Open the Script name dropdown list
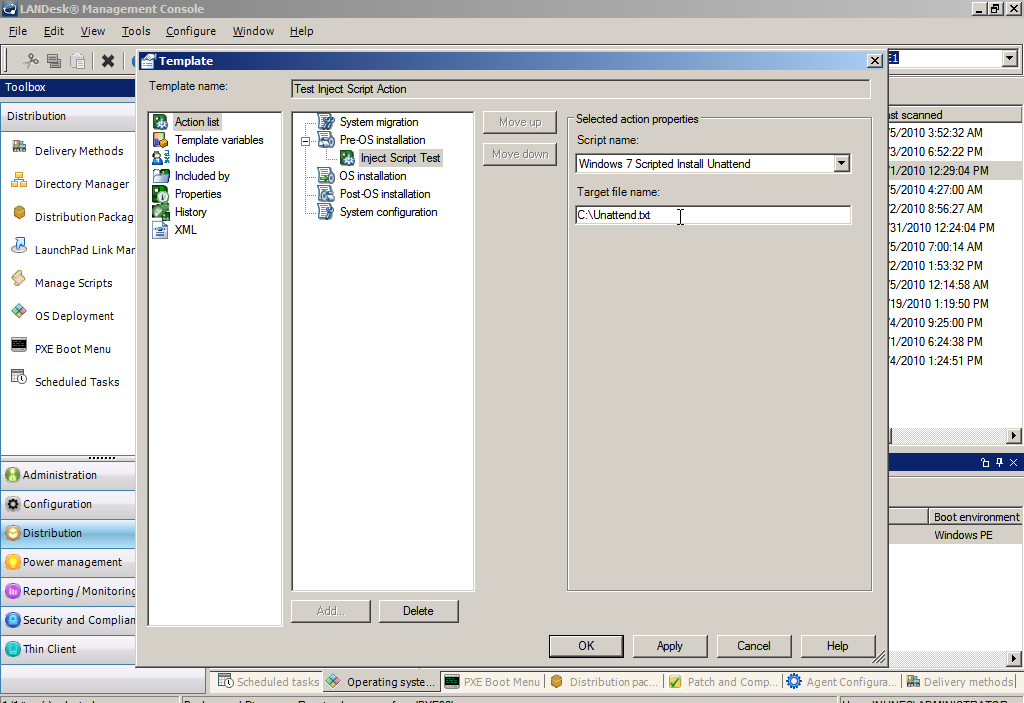The width and height of the screenshot is (1024, 703). coord(841,163)
